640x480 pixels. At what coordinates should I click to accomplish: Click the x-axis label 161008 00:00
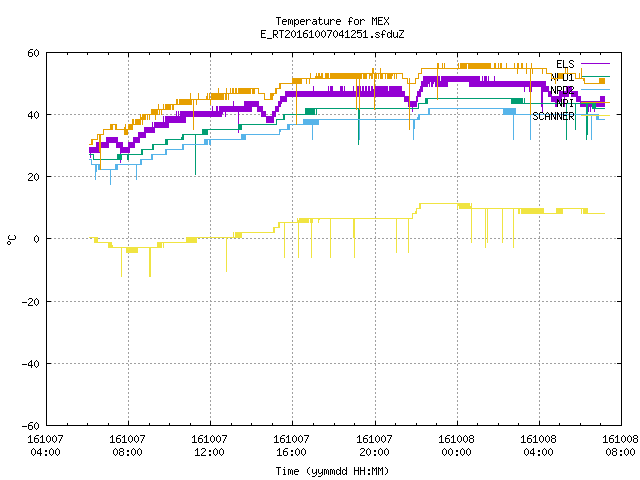click(x=456, y=445)
